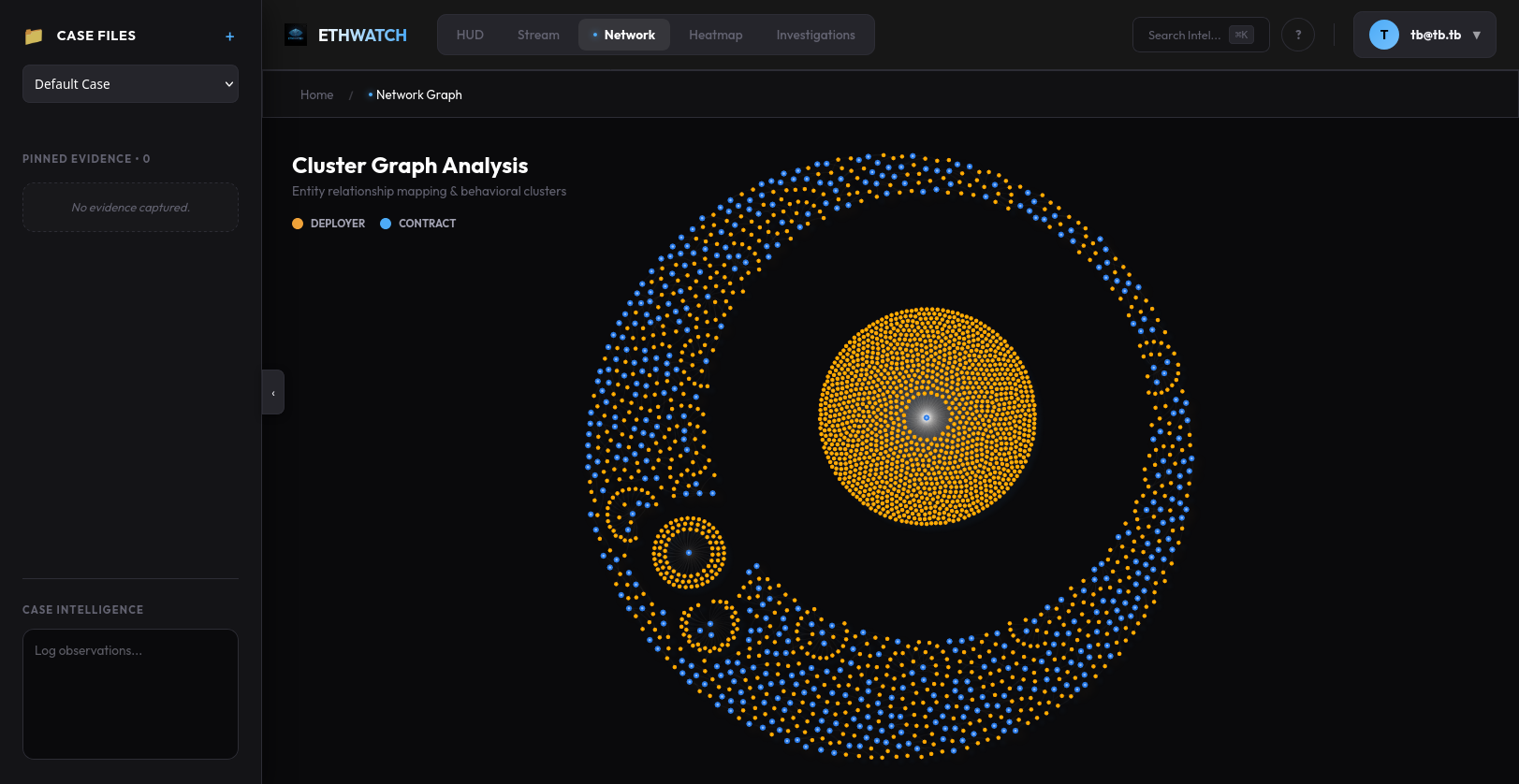Viewport: 1519px width, 784px height.
Task: Click the Pinned Evidence label
Action: click(86, 159)
